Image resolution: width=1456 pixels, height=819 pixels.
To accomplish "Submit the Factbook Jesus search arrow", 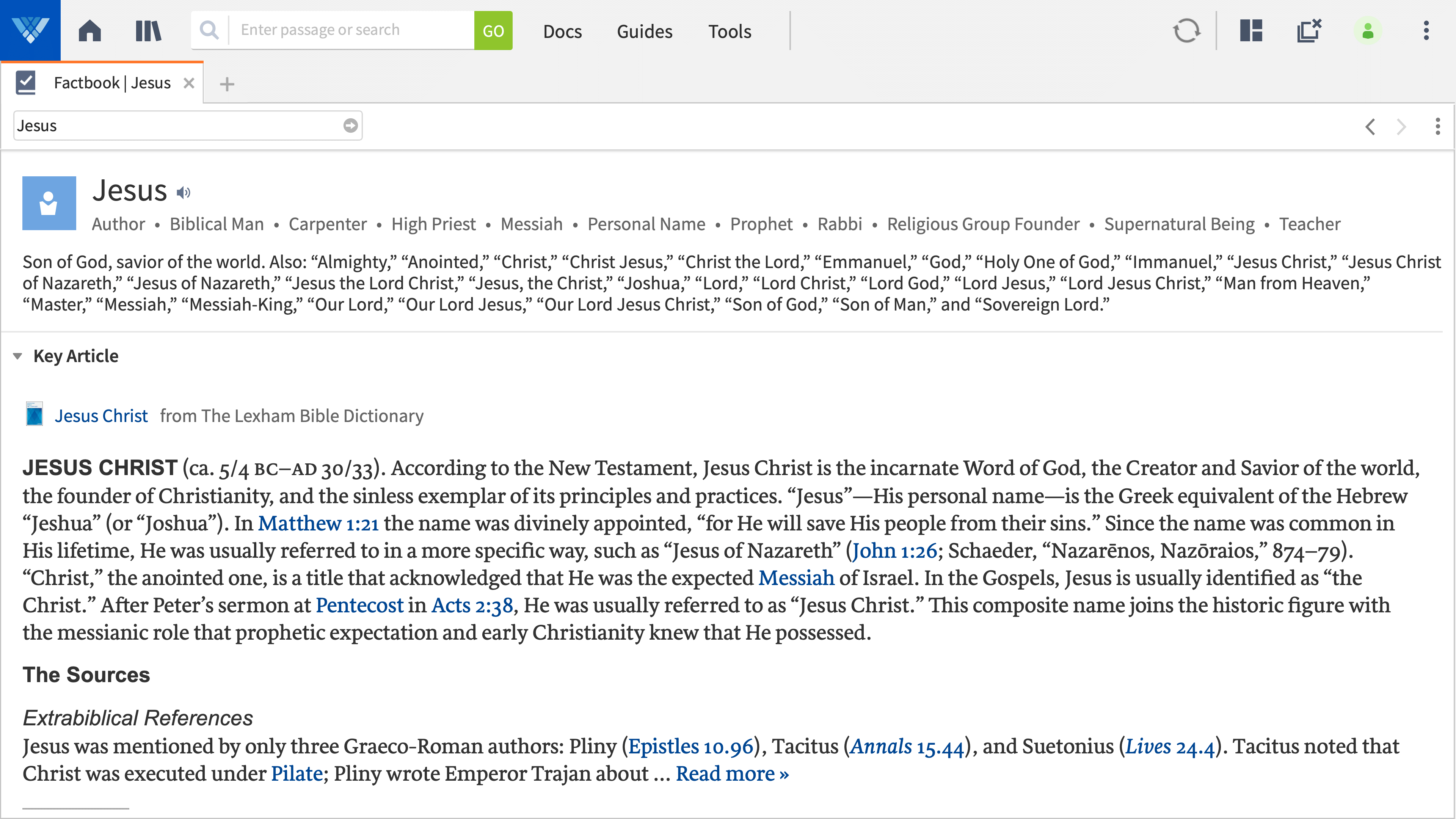I will tap(350, 126).
